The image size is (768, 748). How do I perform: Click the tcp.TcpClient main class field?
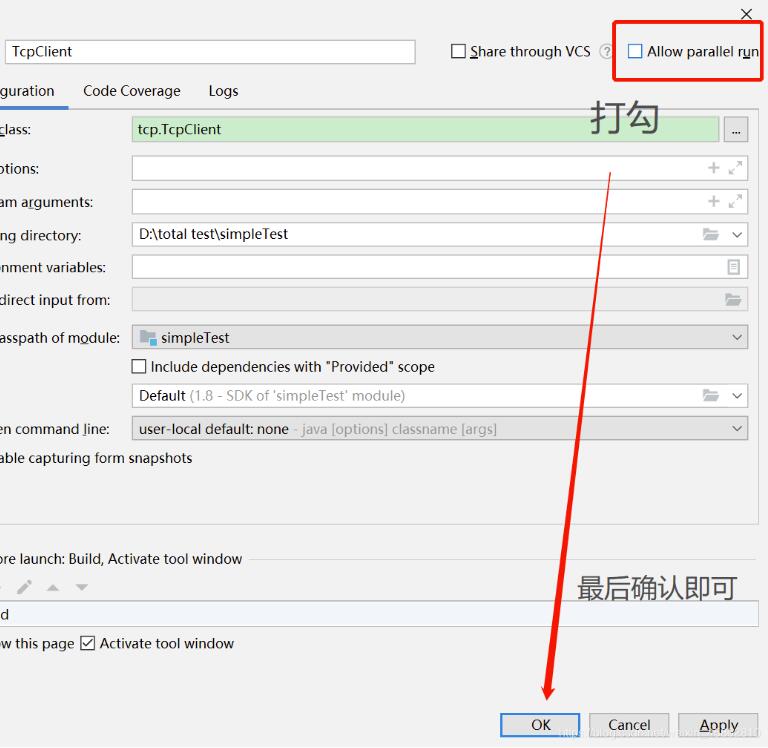click(x=425, y=130)
